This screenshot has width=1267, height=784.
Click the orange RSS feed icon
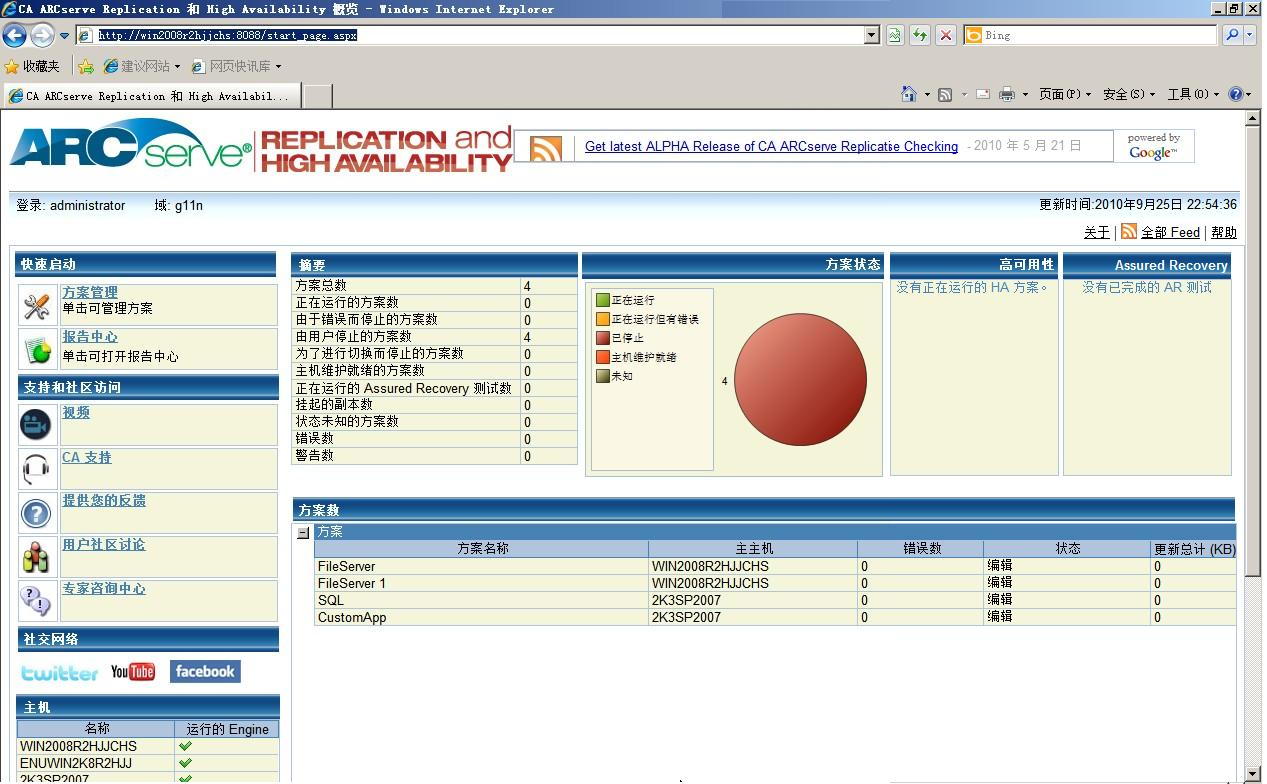[545, 147]
